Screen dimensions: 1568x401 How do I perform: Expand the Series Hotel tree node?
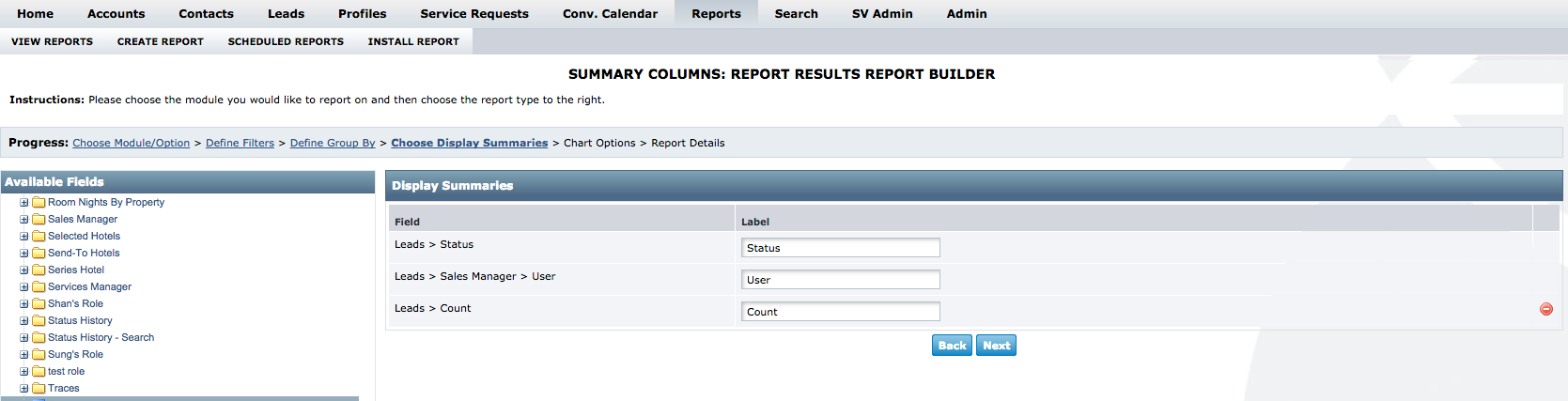coord(24,270)
